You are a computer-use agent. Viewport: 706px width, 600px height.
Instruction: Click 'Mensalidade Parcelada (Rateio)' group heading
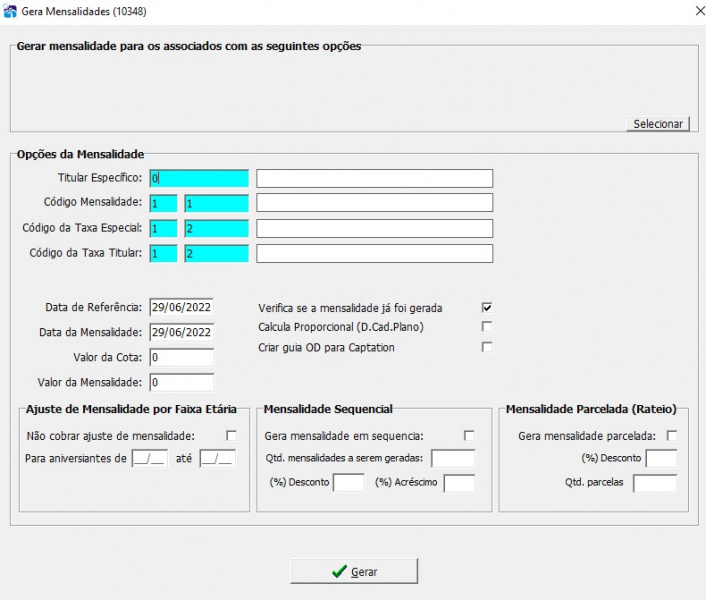tap(591, 409)
